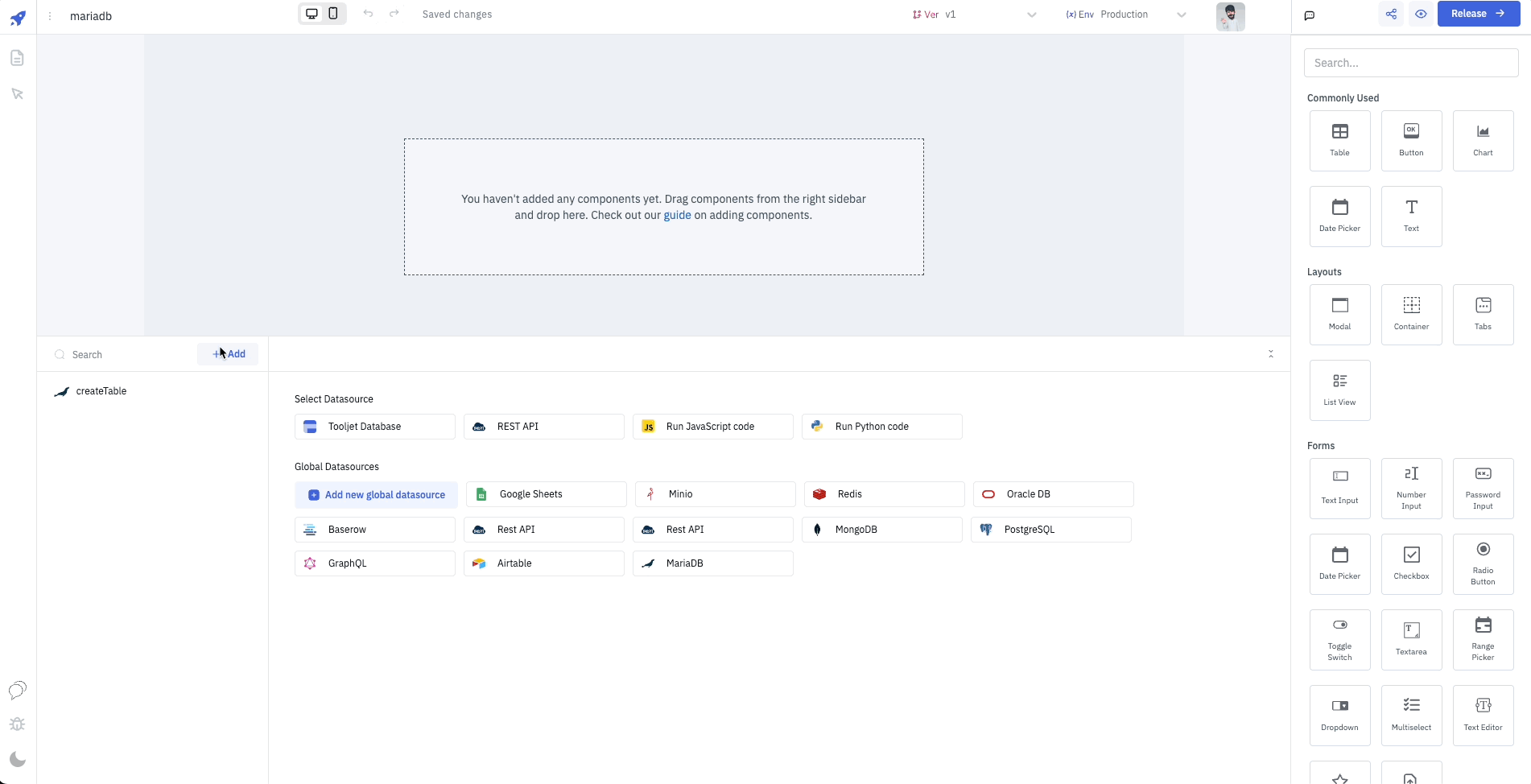This screenshot has height=784, width=1531.
Task: Open the guide link in canvas
Action: pyautogui.click(x=677, y=216)
